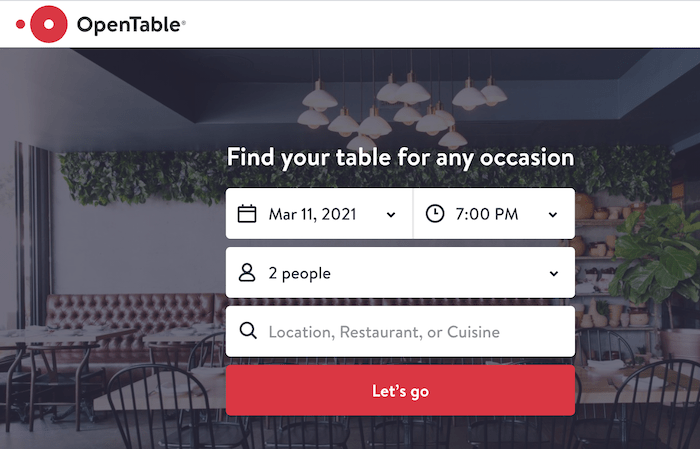Click the OpenTable wordmark text
Image resolution: width=700 pixels, height=449 pixels.
(x=130, y=25)
